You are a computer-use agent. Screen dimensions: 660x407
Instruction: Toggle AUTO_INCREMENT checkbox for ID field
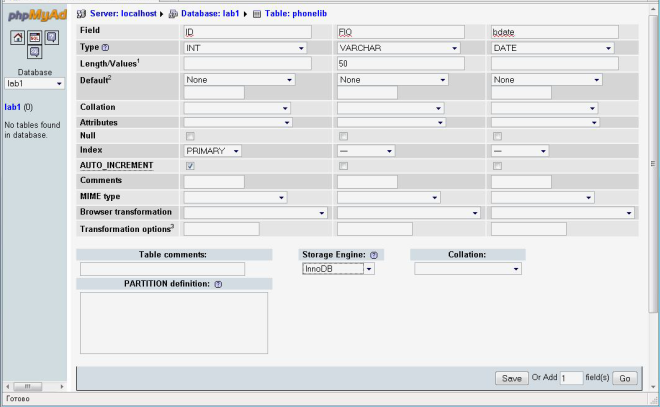190,166
